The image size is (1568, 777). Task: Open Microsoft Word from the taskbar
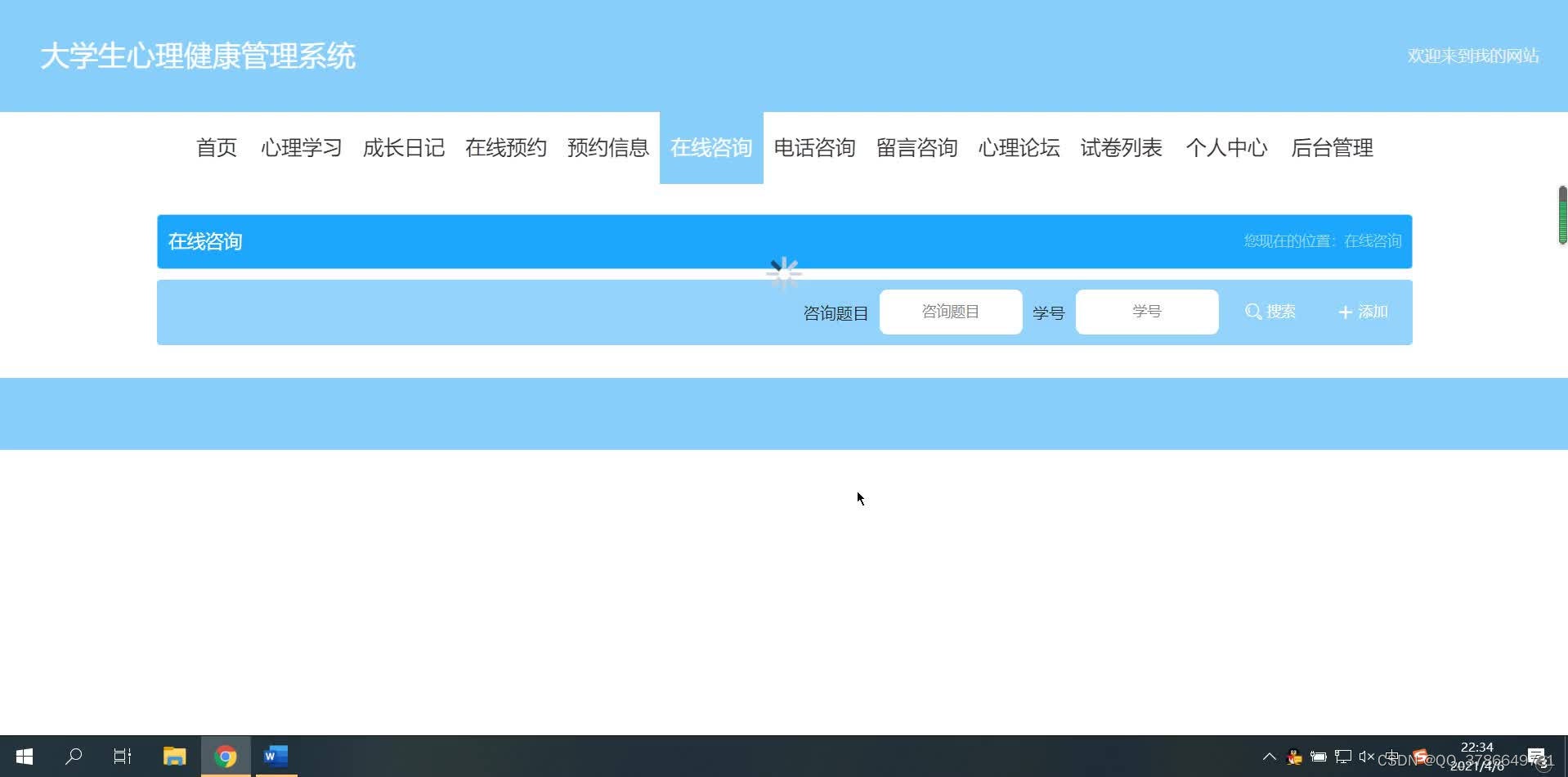click(x=276, y=756)
